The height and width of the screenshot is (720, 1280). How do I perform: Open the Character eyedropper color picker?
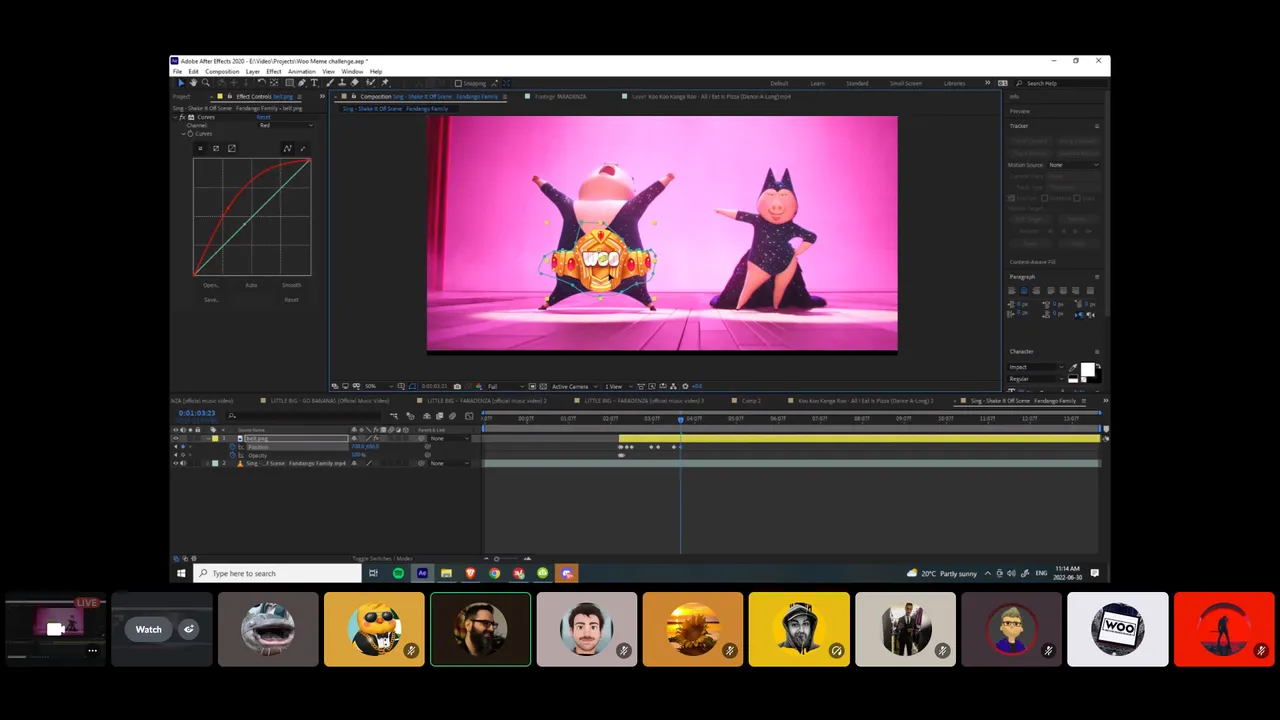tap(1073, 367)
